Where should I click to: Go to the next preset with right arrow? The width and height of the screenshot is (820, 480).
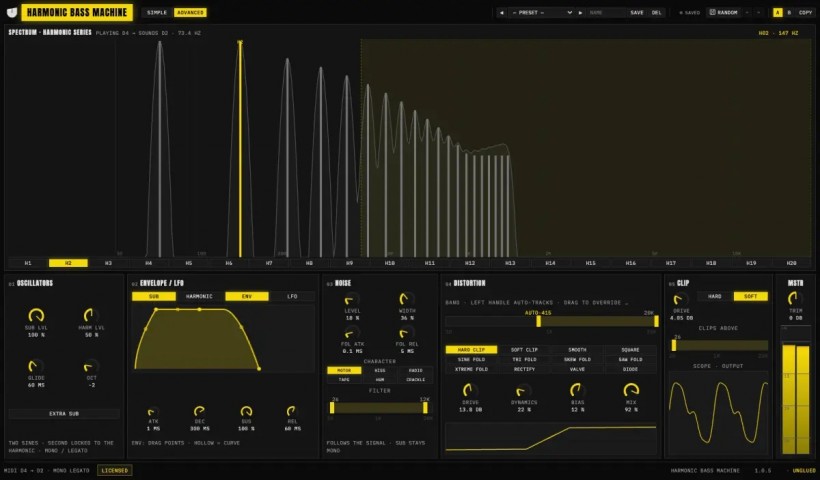tap(580, 13)
